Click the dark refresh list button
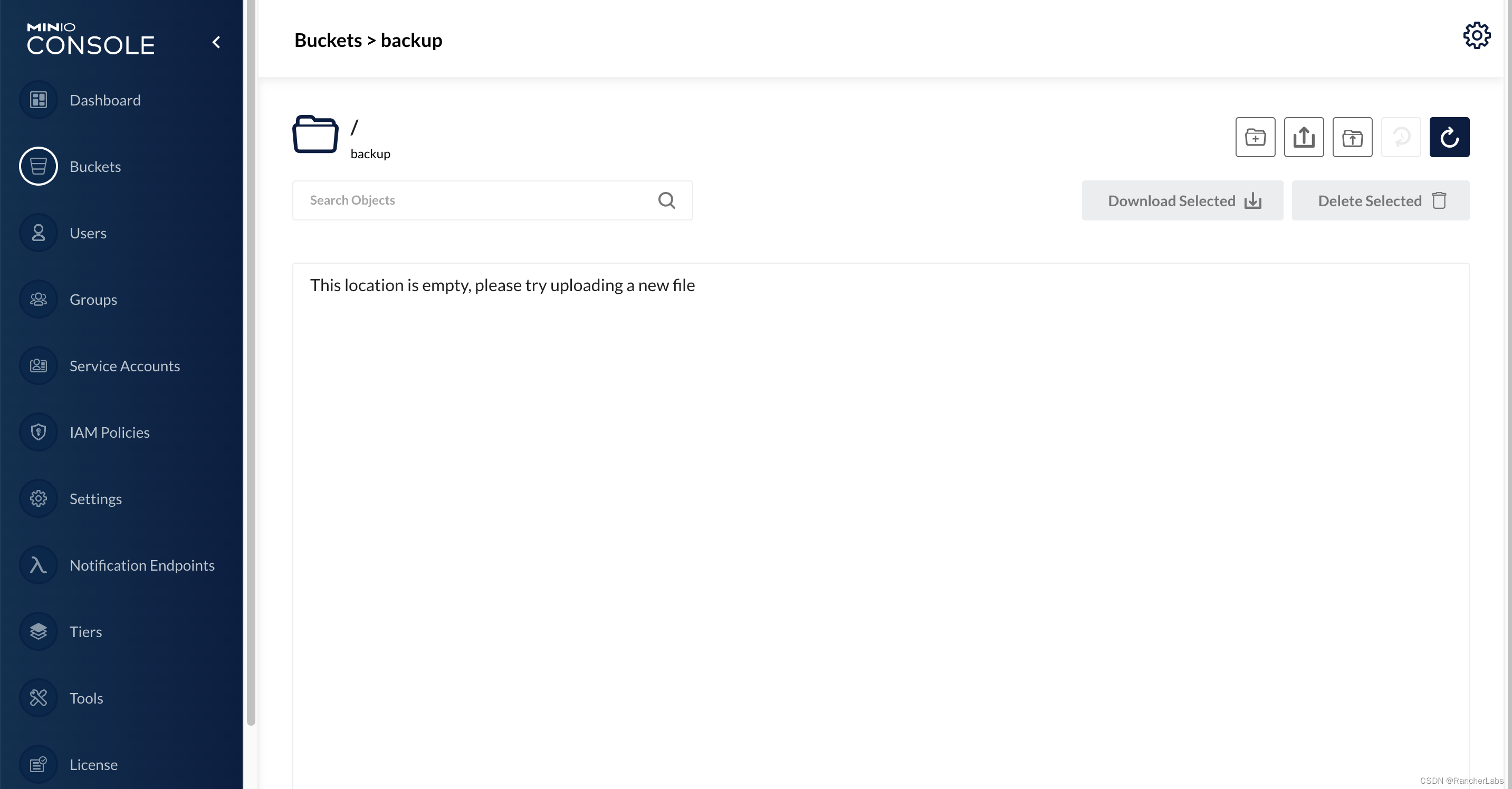Image resolution: width=1512 pixels, height=789 pixels. click(1449, 137)
